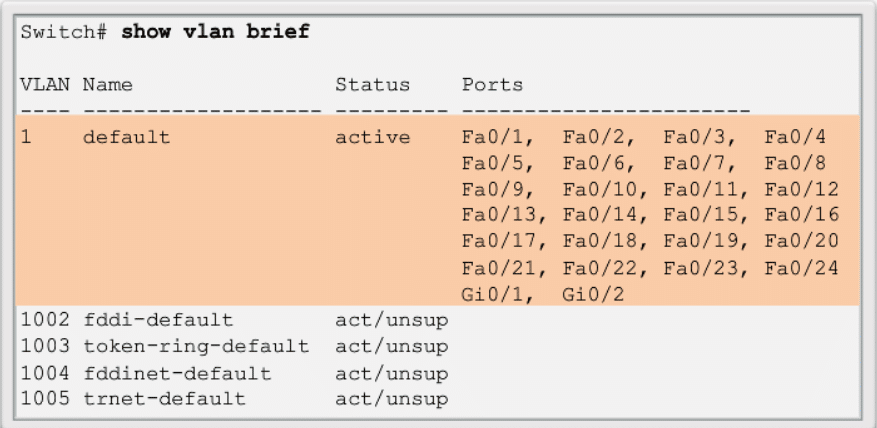877x428 pixels.
Task: Click the "active" status of VLAN 1
Action: 372,137
